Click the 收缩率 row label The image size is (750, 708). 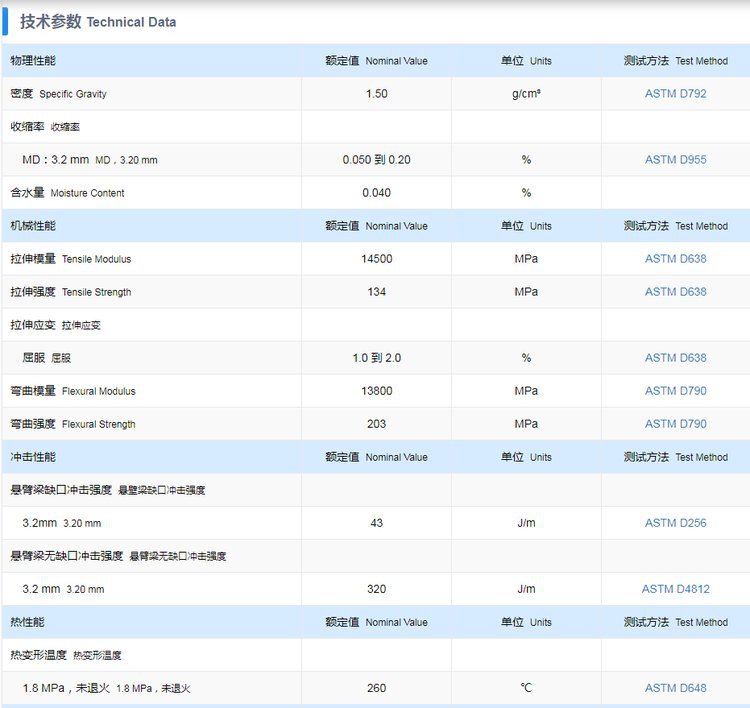pyautogui.click(x=45, y=127)
